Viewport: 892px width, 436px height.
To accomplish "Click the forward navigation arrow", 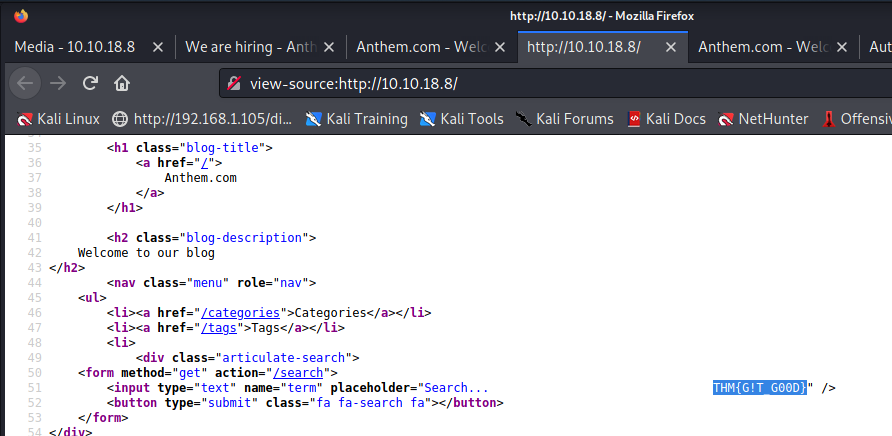I will (57, 83).
